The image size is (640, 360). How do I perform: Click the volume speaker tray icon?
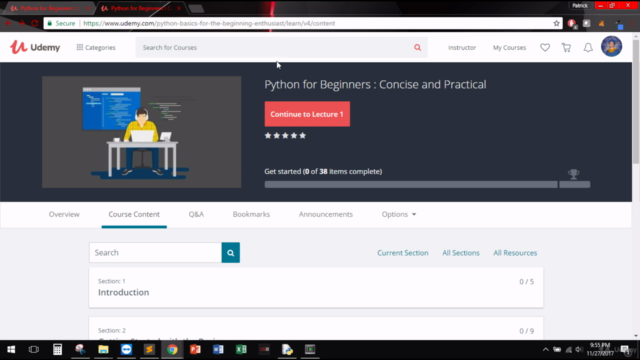point(579,350)
